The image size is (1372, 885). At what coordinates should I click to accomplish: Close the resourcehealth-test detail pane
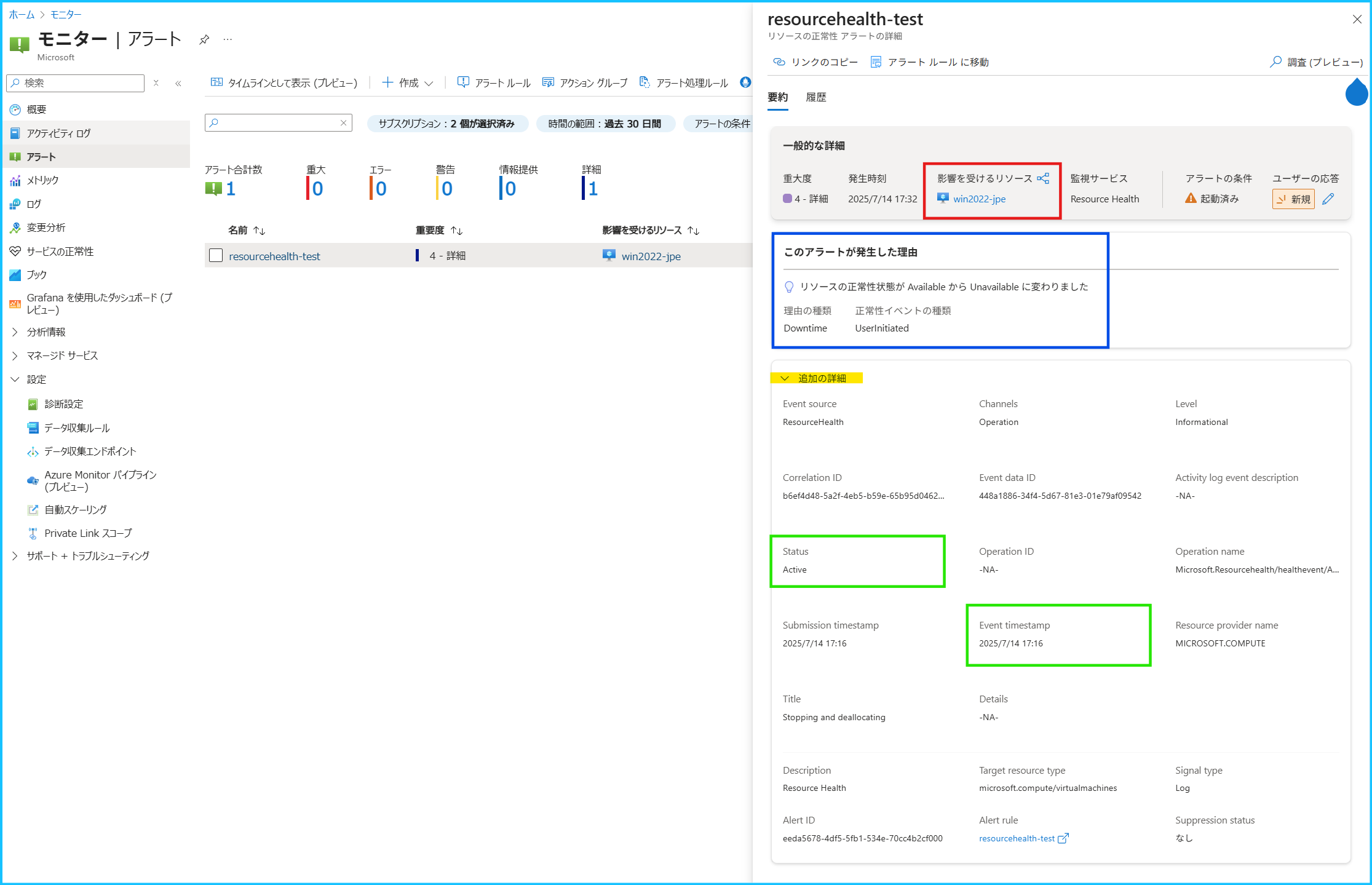1357,19
